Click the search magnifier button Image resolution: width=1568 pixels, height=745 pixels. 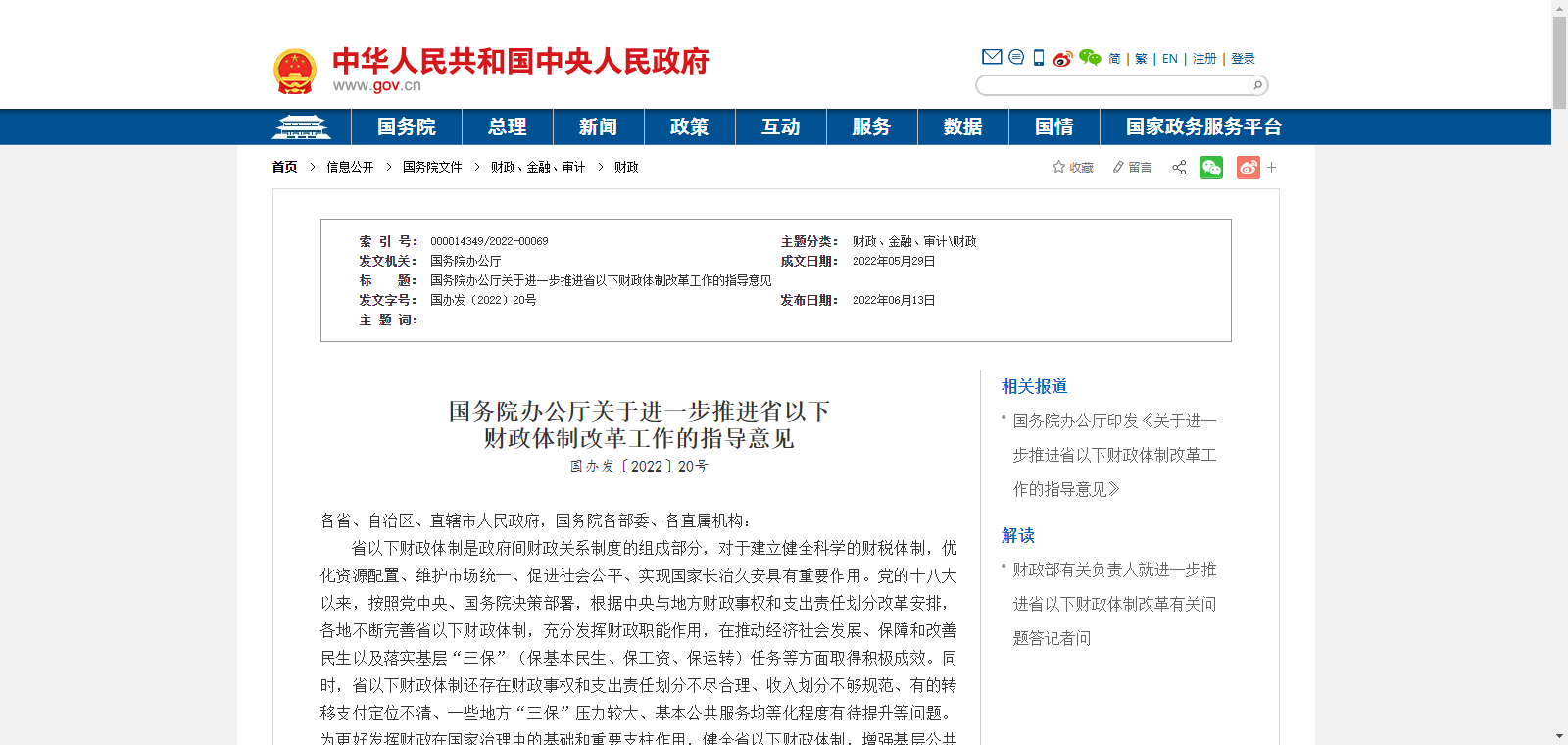click(1257, 85)
